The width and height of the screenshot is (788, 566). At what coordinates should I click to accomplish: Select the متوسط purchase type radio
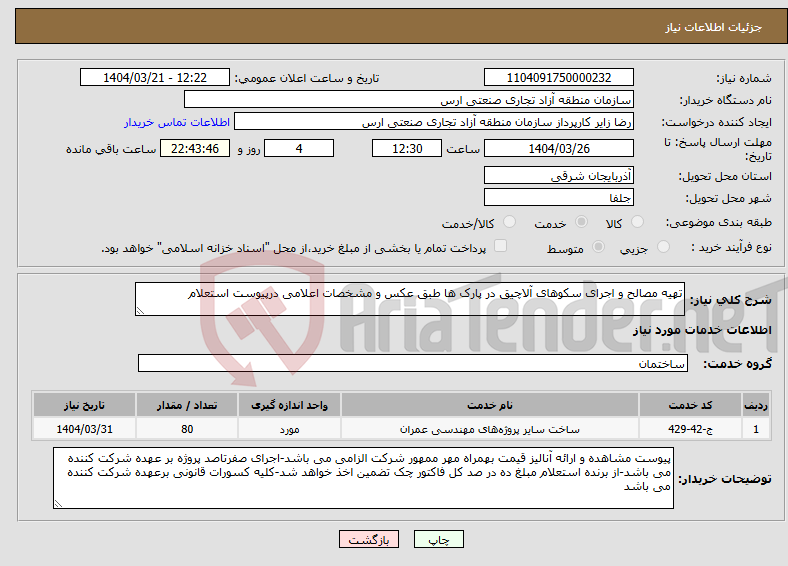tap(599, 246)
